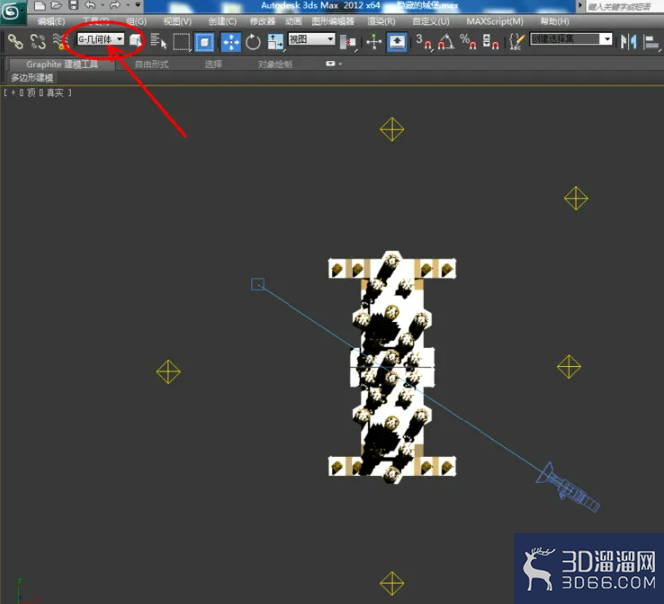Click the Select and Manipulate icon
Viewport: 664px width, 604px height.
pos(374,42)
